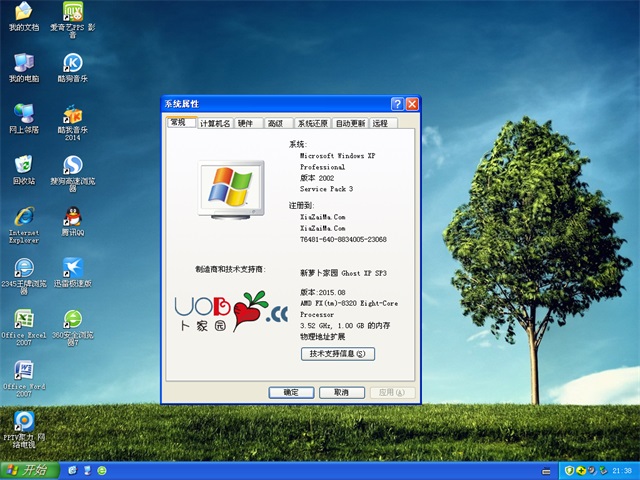Open the 开始 start menu
This screenshot has height=480, width=640.
pyautogui.click(x=28, y=469)
